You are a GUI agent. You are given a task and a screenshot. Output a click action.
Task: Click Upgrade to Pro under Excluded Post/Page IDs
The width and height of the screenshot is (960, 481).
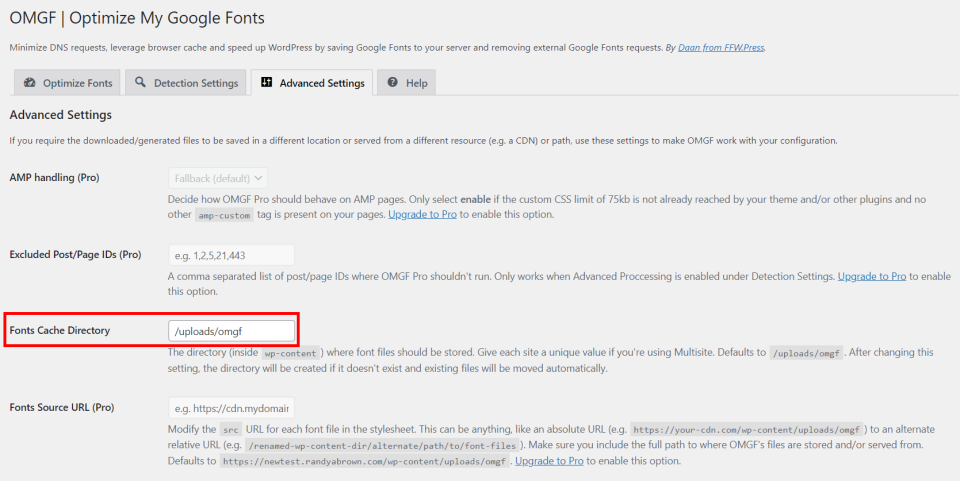(872, 276)
